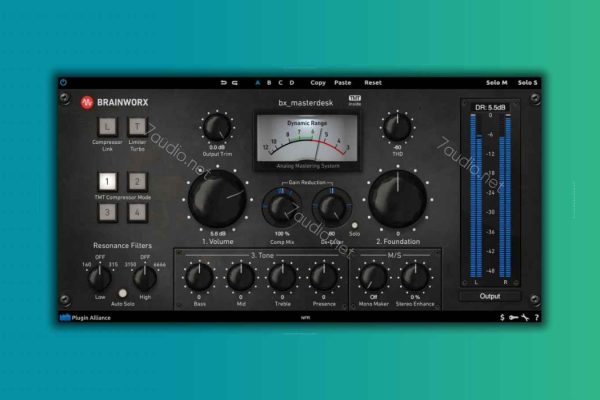Click the Treble tone knob

[x=282, y=277]
